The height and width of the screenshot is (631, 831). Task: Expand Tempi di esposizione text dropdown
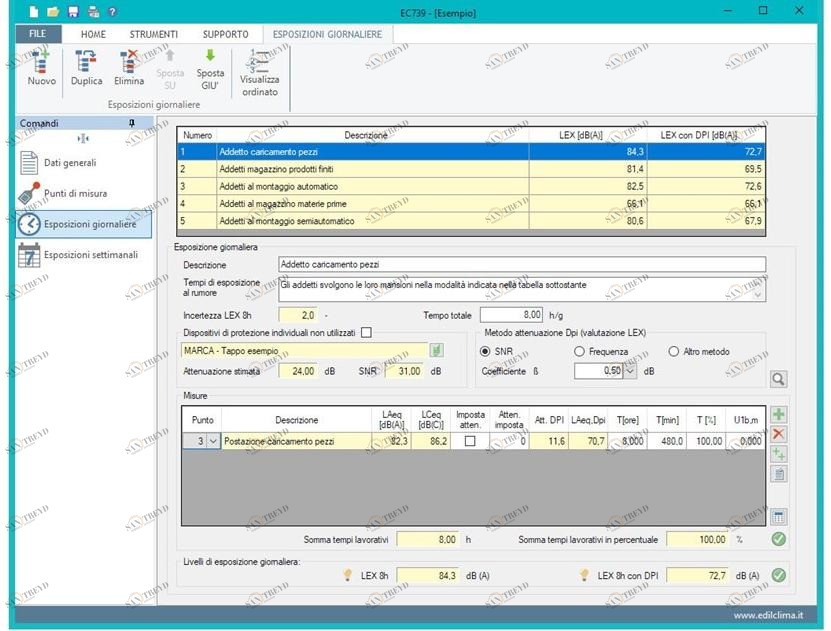coord(759,294)
